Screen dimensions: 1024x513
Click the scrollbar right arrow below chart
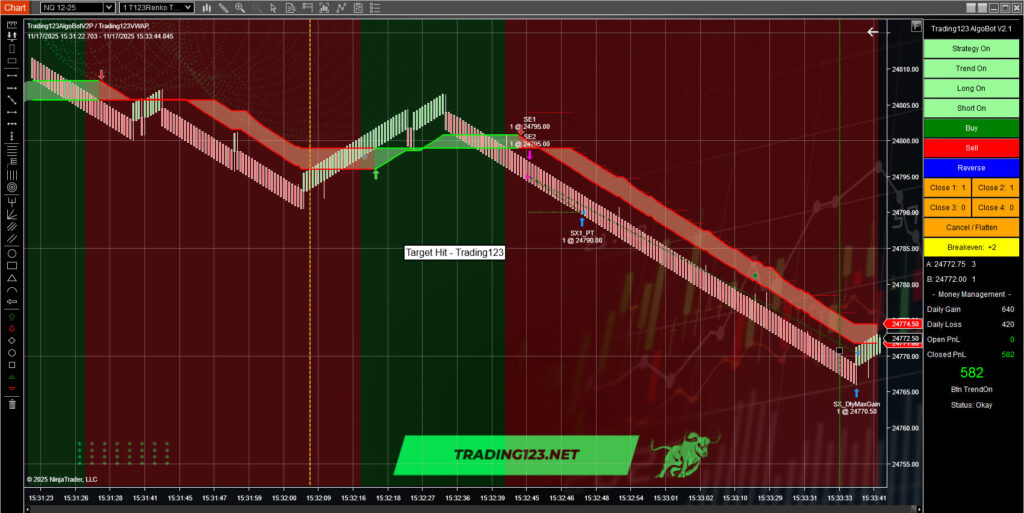point(920,509)
